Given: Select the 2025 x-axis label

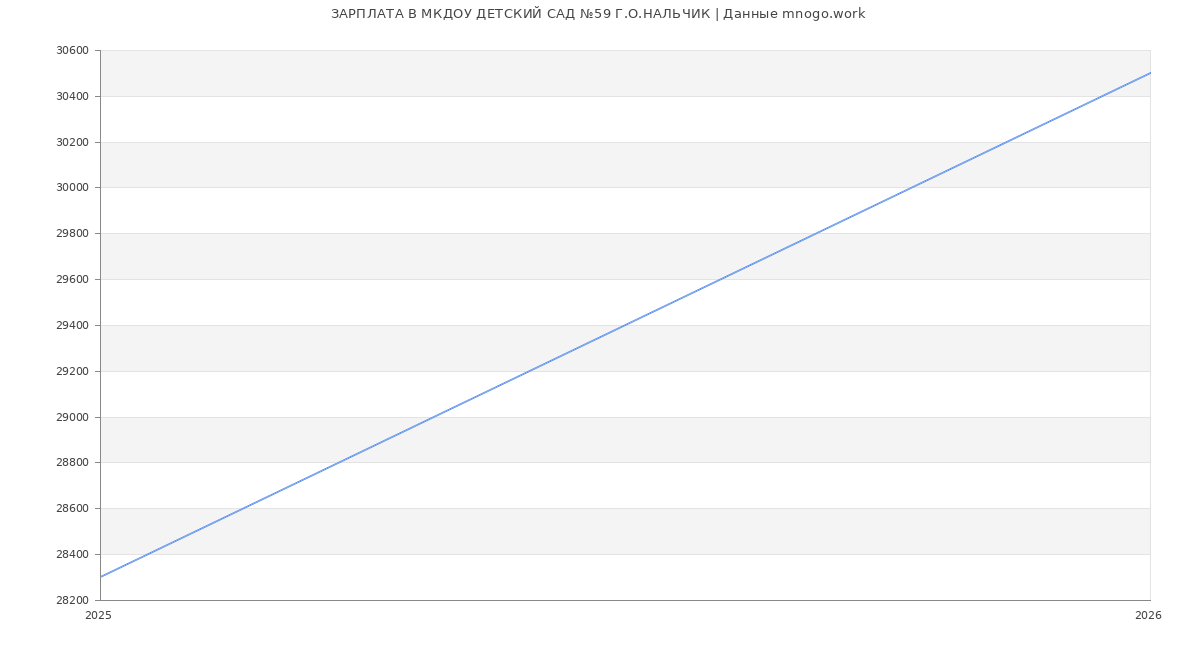Looking at the screenshot, I should pyautogui.click(x=99, y=616).
